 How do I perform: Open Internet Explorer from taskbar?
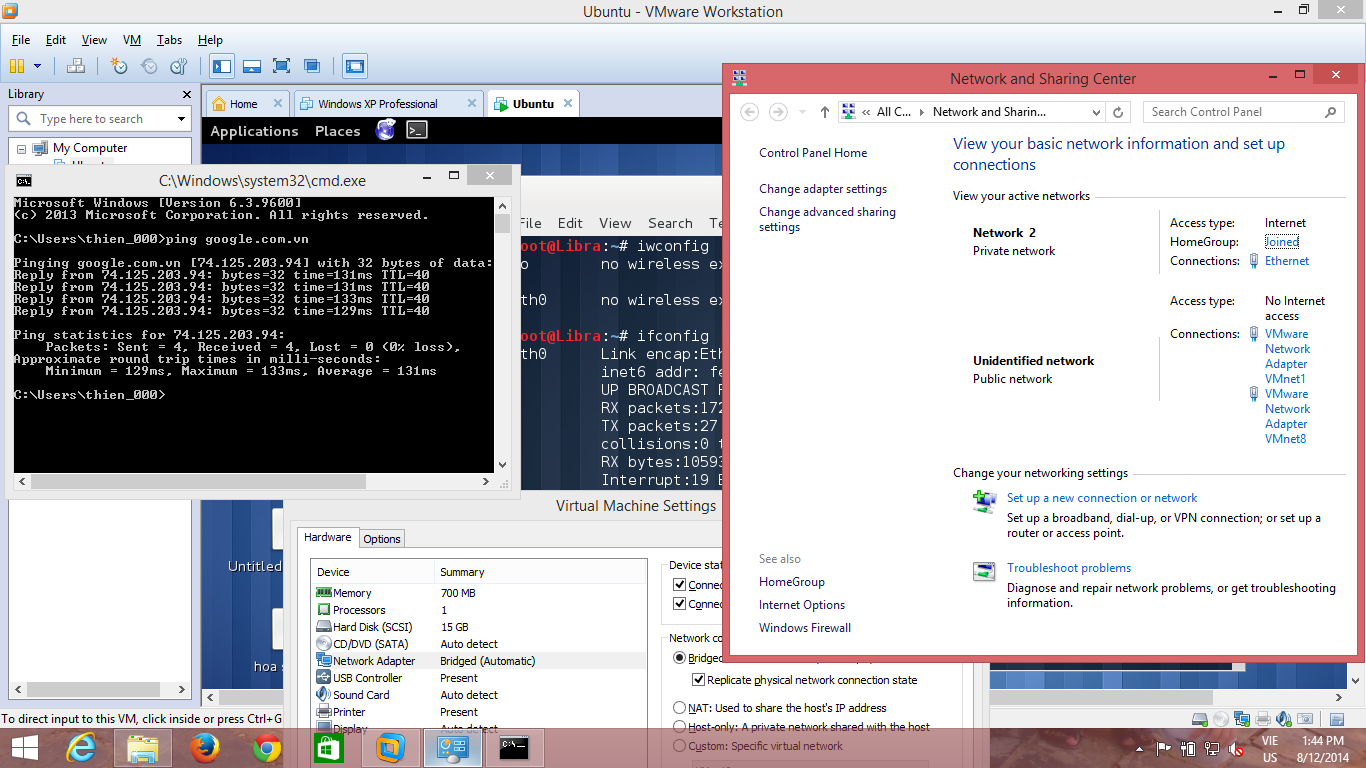coord(82,747)
